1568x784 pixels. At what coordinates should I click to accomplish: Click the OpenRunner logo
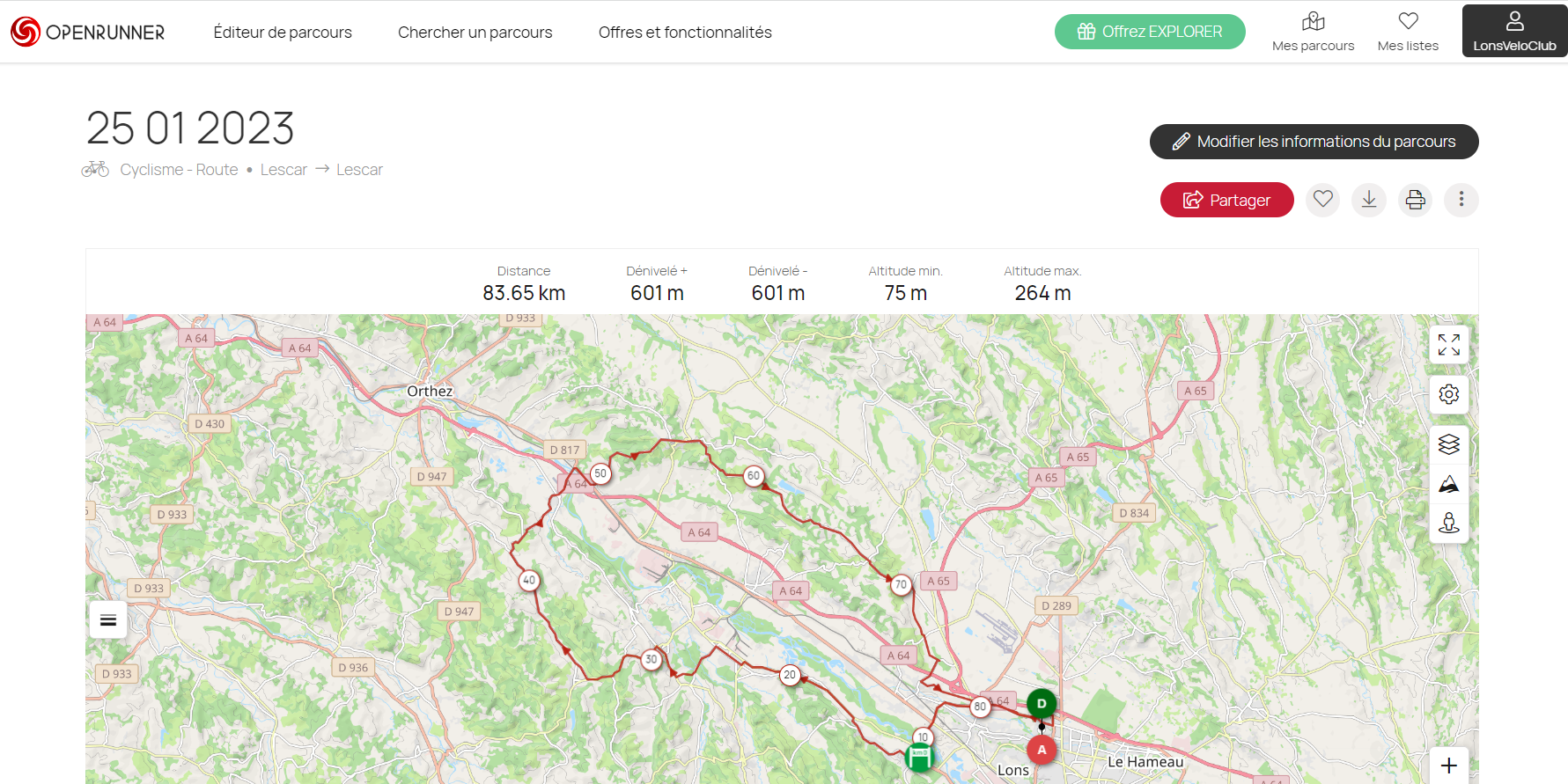[88, 32]
